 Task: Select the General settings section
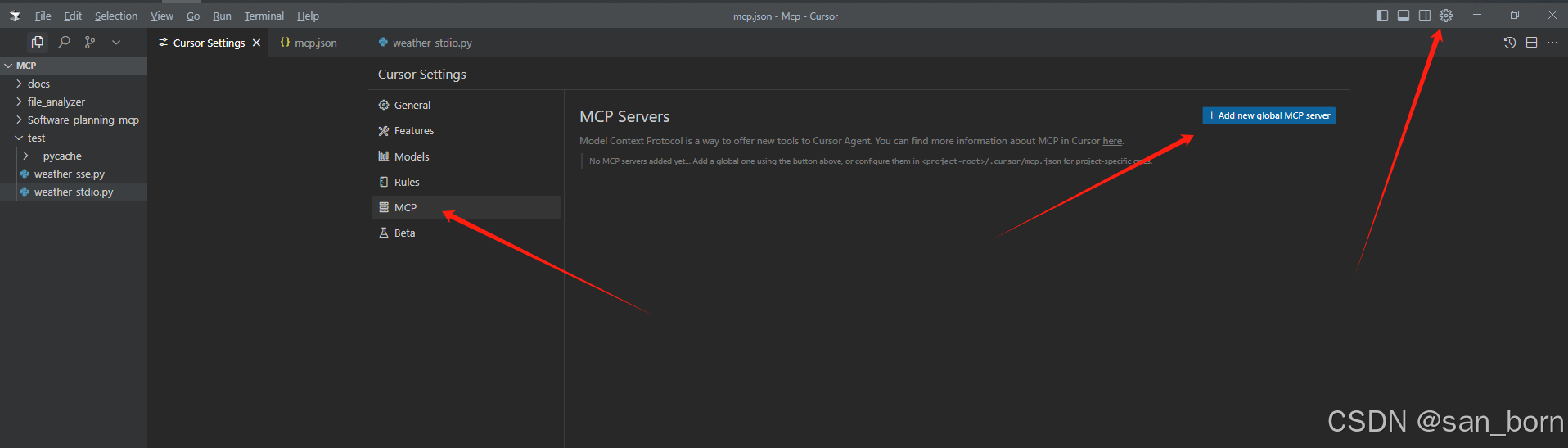coord(466,105)
